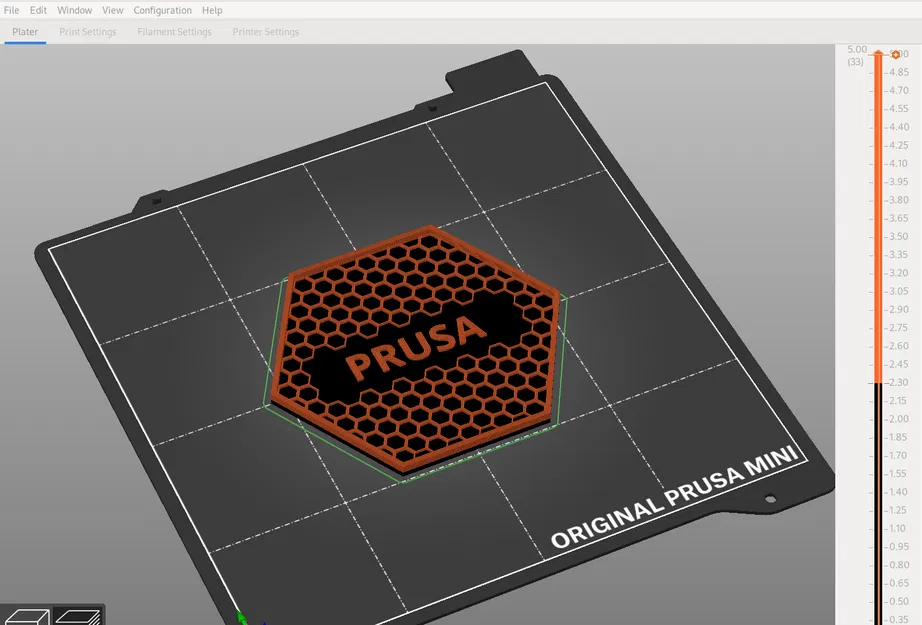Click the 3.20 height tick label
This screenshot has width=922, height=625.
point(898,273)
